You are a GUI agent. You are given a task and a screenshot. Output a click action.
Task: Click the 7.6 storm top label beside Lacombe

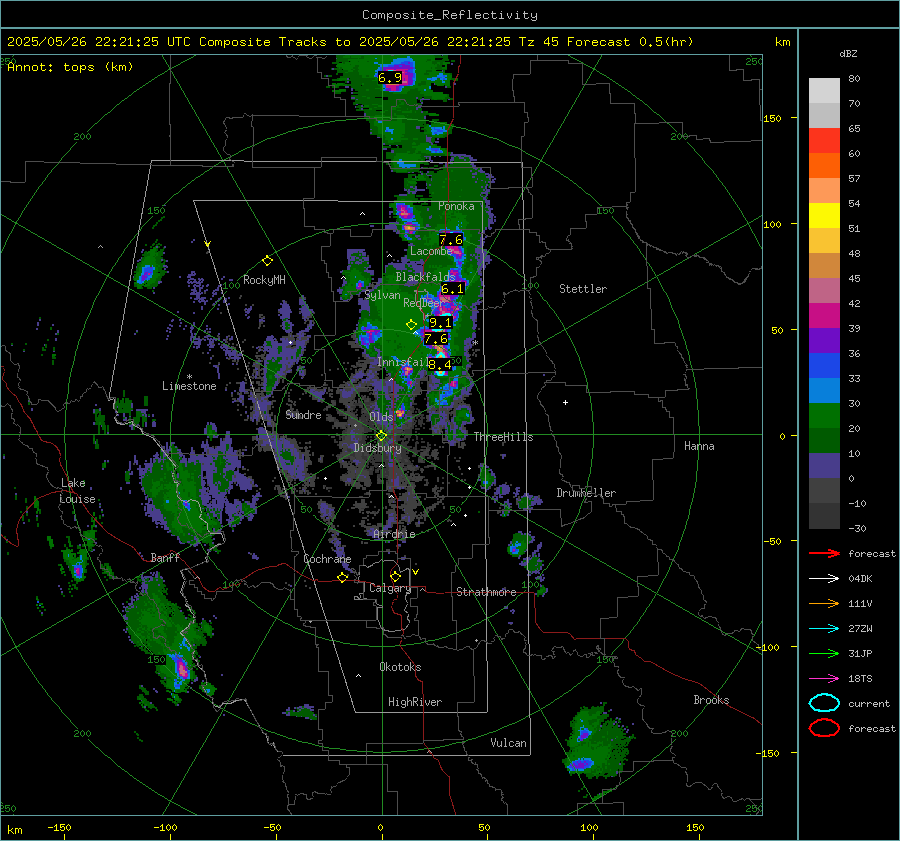[x=451, y=239]
